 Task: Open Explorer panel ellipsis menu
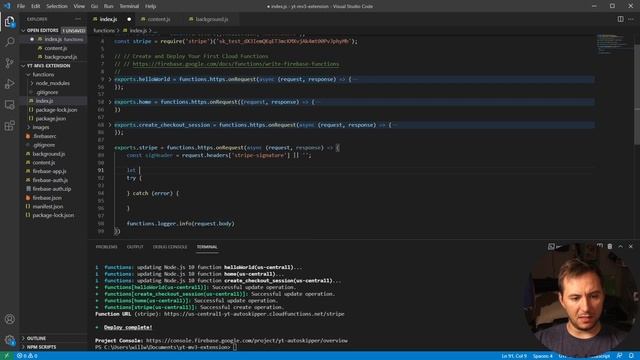click(78, 19)
